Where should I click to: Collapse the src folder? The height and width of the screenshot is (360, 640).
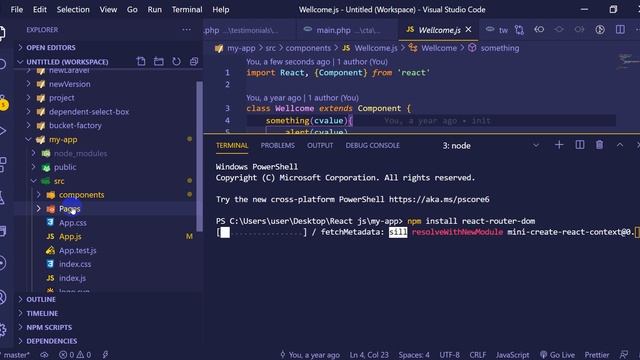pyautogui.click(x=59, y=181)
